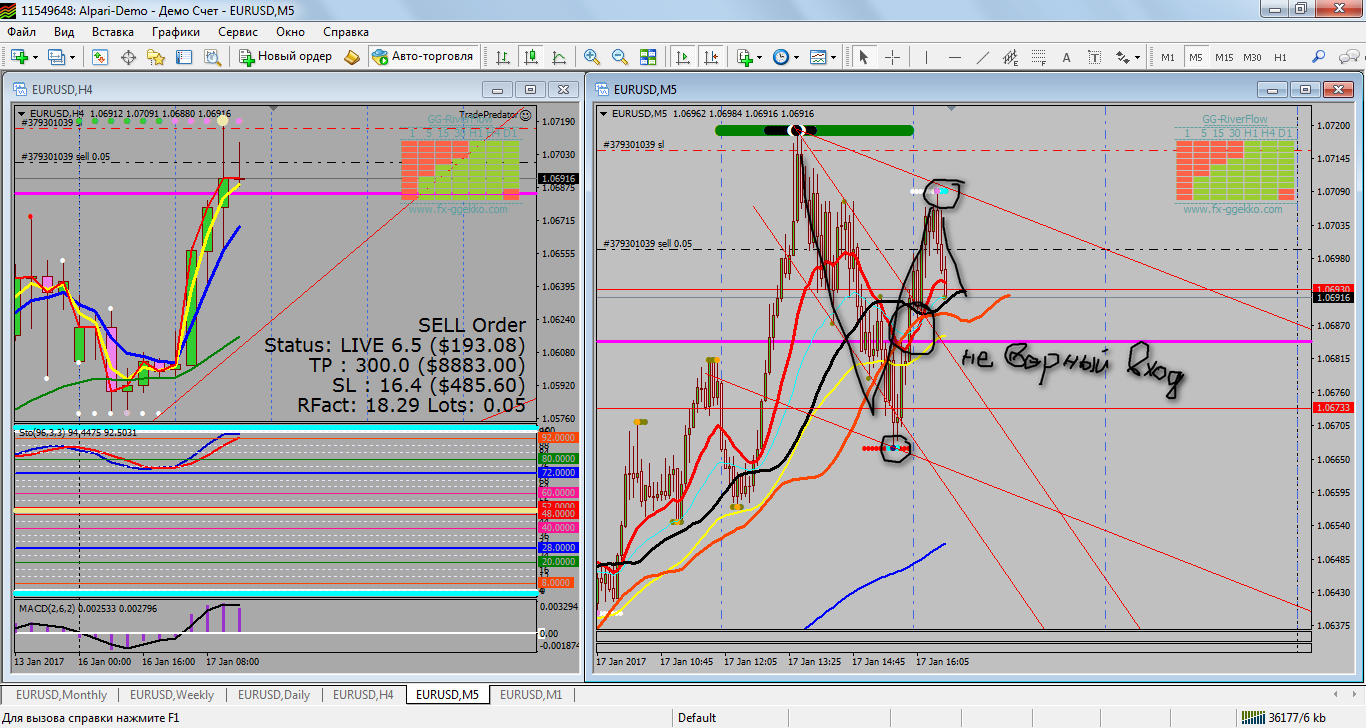1366x728 pixels.
Task: Click the triangle beside EURUSD,H4 chart label
Action: pos(22,113)
